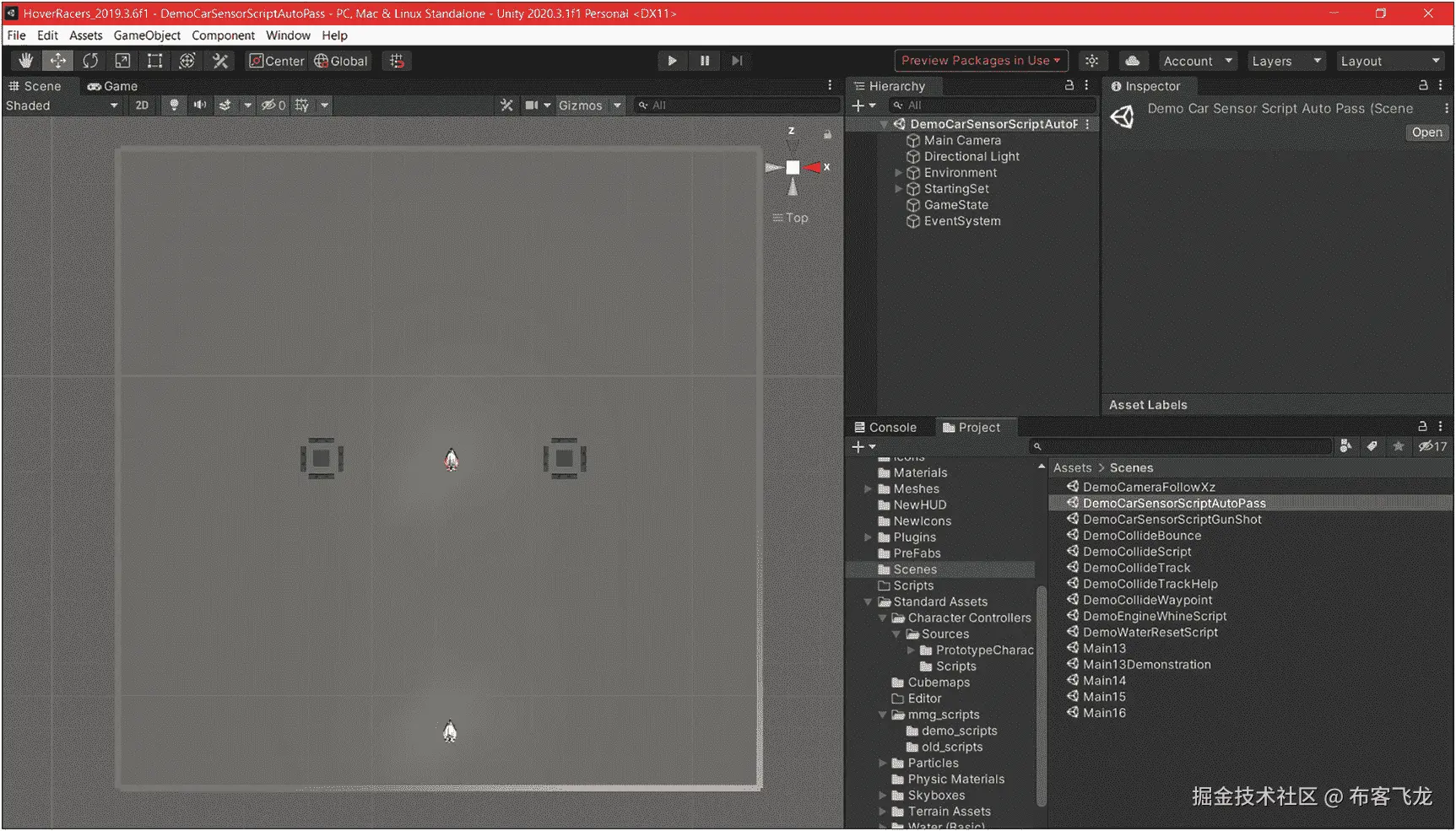Select the Move tool

tap(58, 61)
